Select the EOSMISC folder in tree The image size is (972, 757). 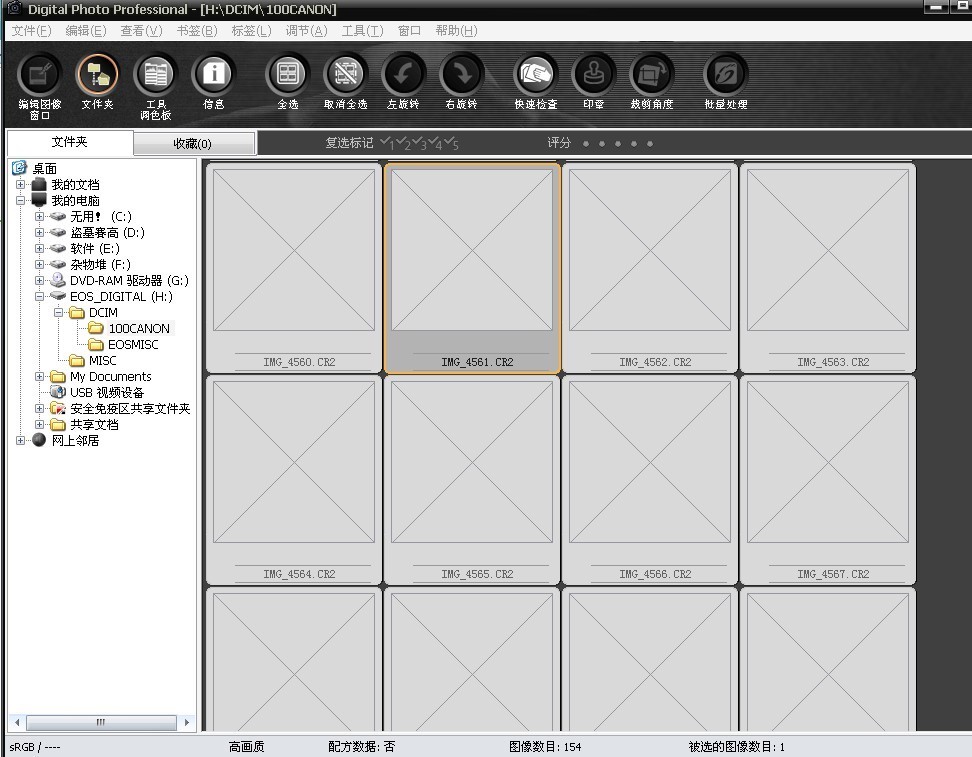(132, 345)
